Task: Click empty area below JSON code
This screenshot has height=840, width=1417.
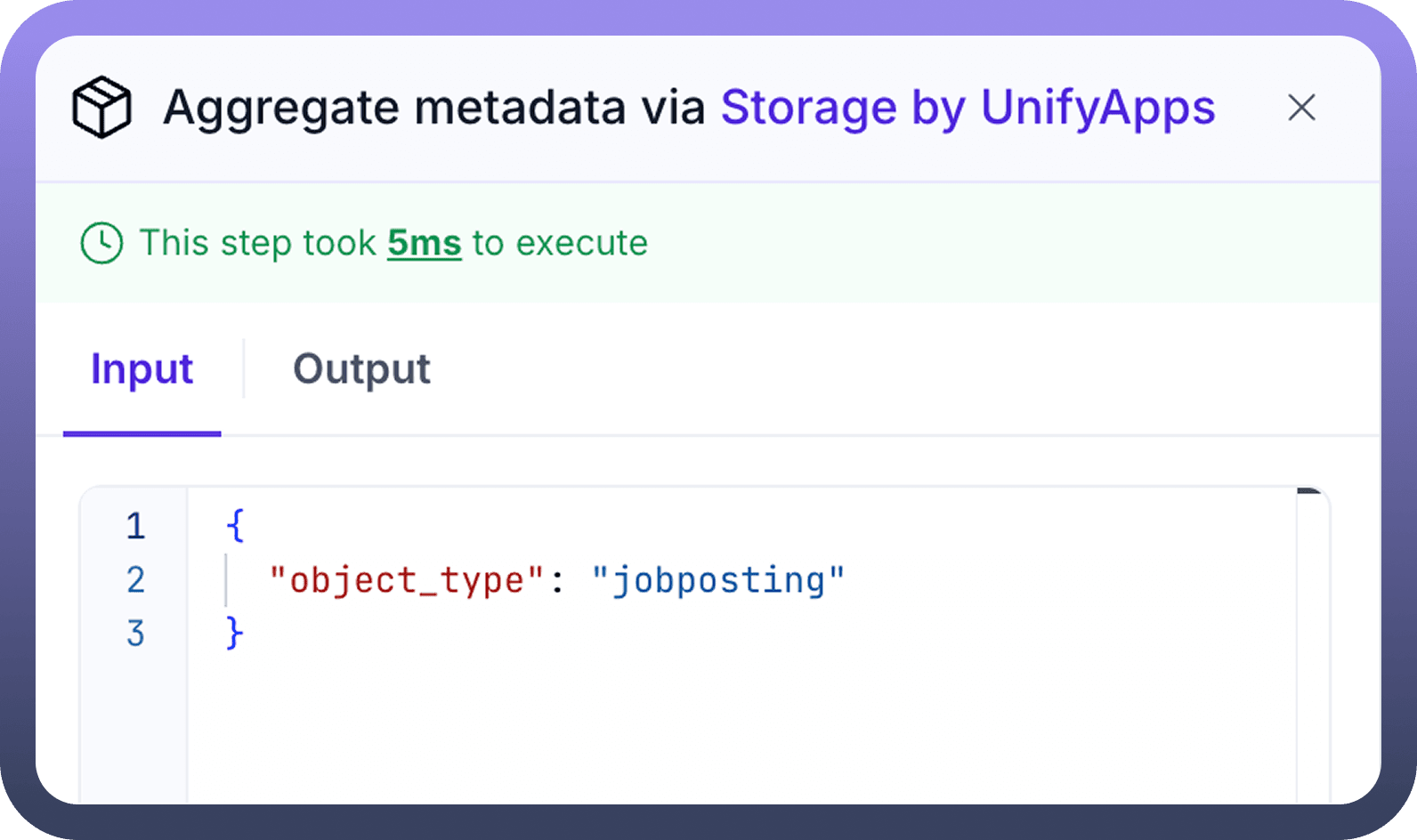Action: [712, 730]
